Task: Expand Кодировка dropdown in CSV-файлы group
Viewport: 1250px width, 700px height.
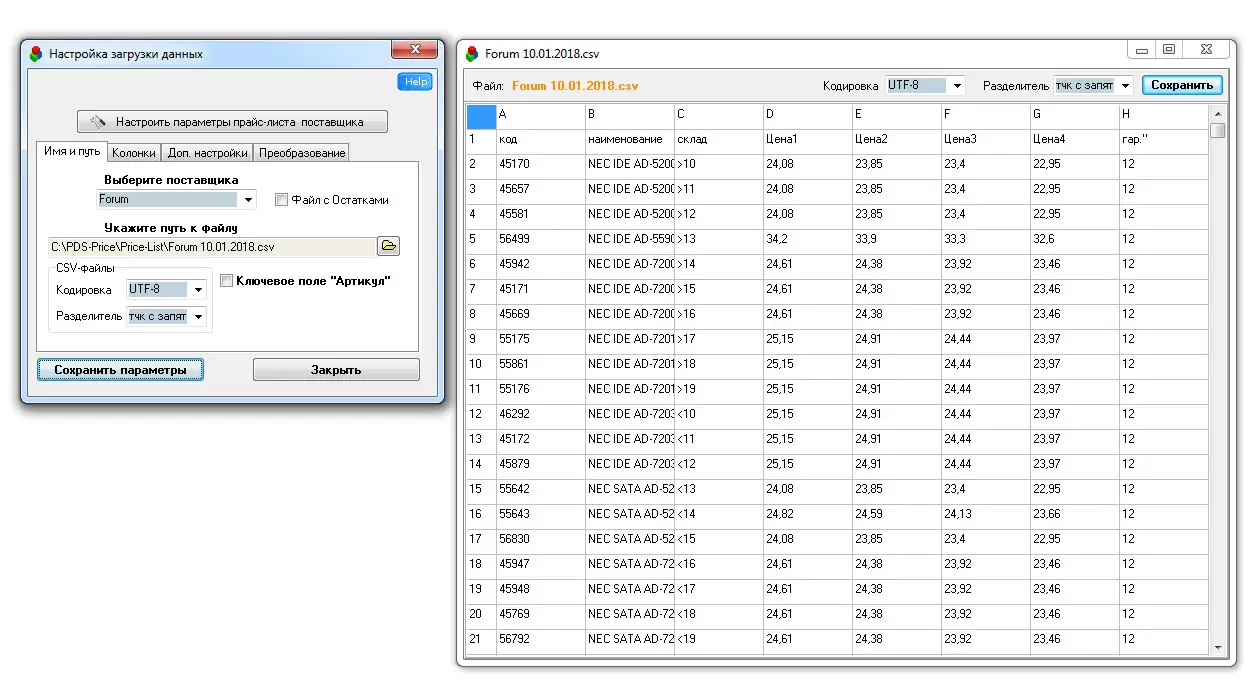Action: (198, 290)
